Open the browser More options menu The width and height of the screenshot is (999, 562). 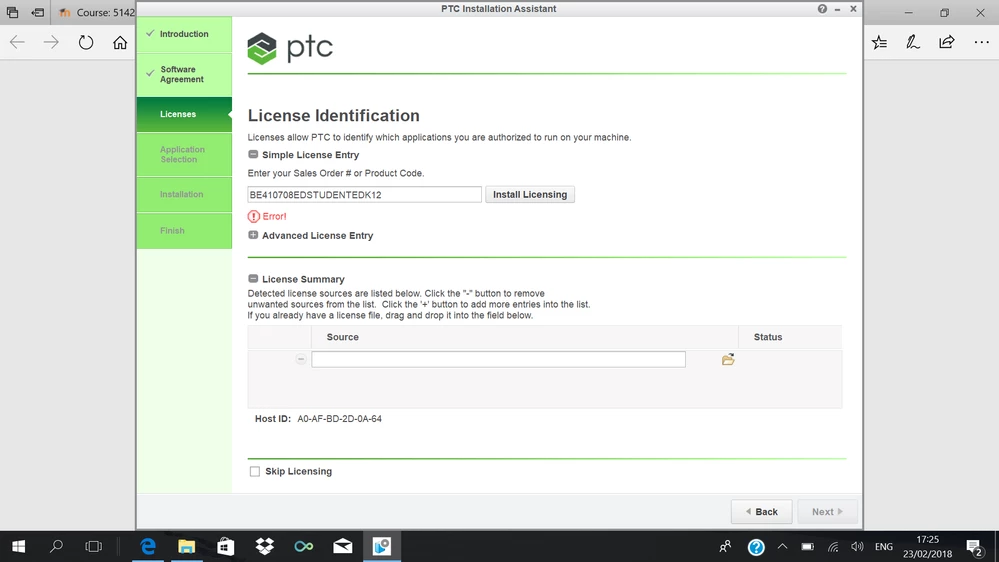981,43
